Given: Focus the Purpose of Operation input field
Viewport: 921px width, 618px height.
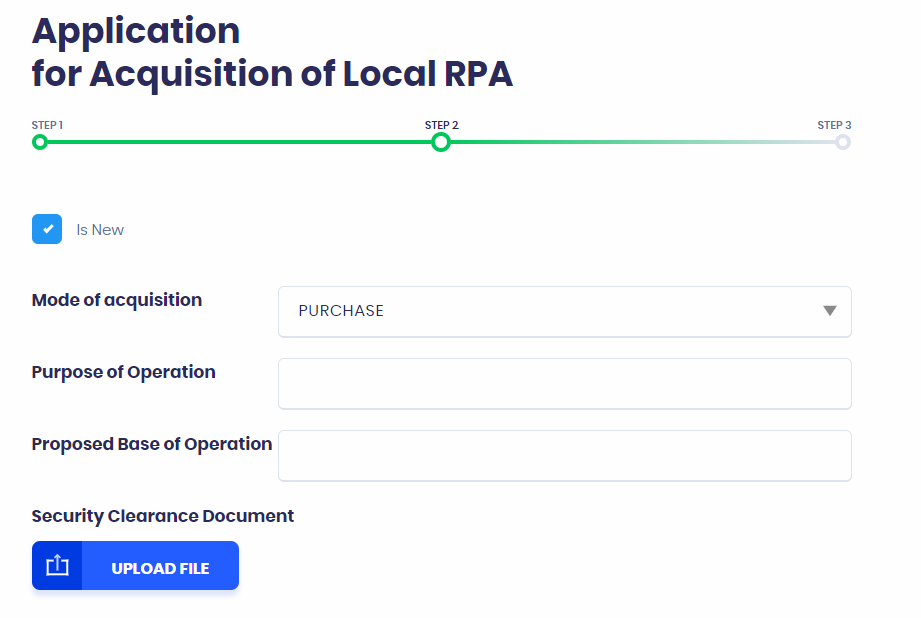Looking at the screenshot, I should click(x=564, y=383).
